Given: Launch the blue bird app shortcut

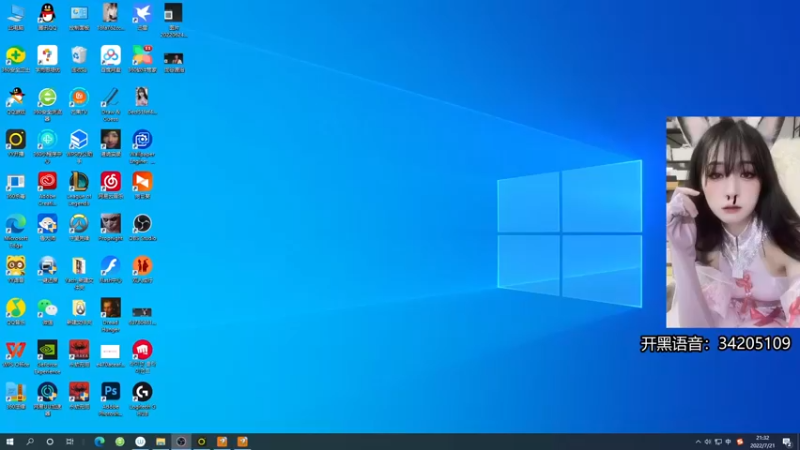Looking at the screenshot, I should pyautogui.click(x=142, y=16).
